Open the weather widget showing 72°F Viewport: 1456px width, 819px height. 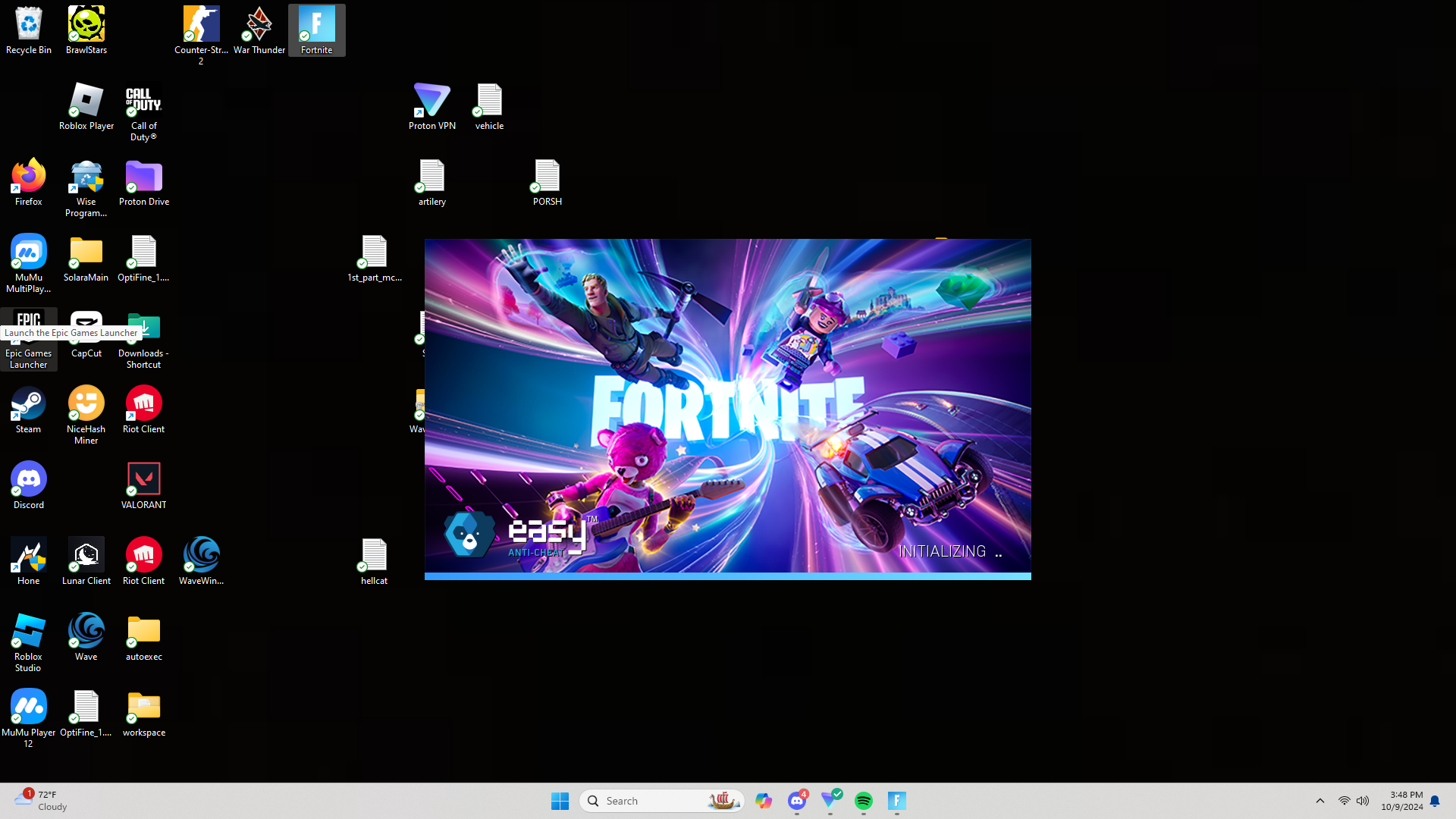pos(42,800)
